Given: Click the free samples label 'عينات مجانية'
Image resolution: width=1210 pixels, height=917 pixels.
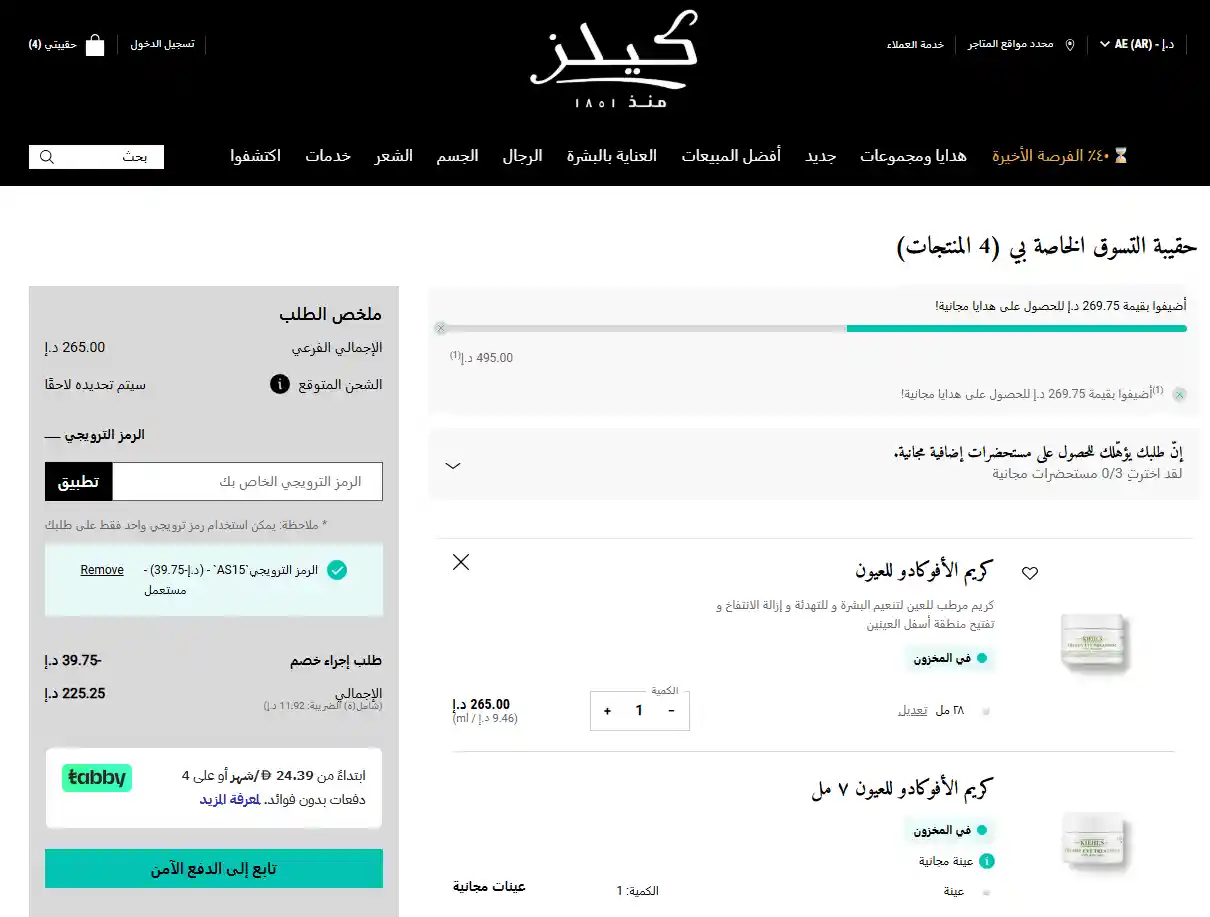Looking at the screenshot, I should point(489,887).
